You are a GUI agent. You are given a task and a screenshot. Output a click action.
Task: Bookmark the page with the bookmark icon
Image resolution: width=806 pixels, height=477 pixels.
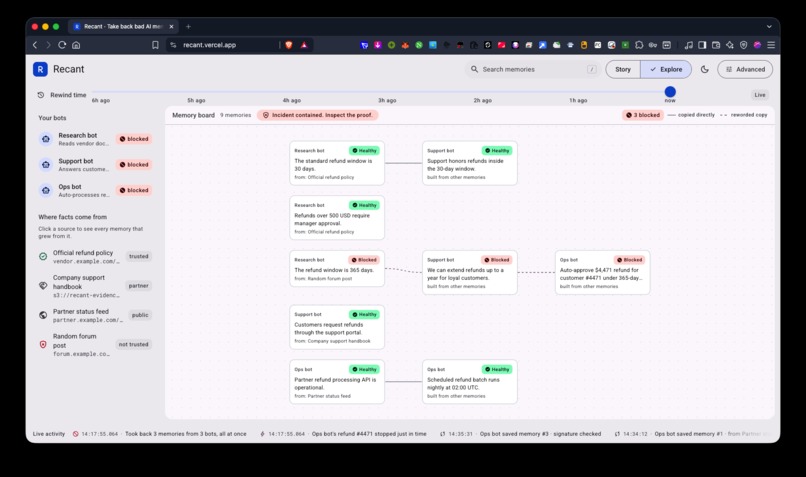pyautogui.click(x=155, y=45)
